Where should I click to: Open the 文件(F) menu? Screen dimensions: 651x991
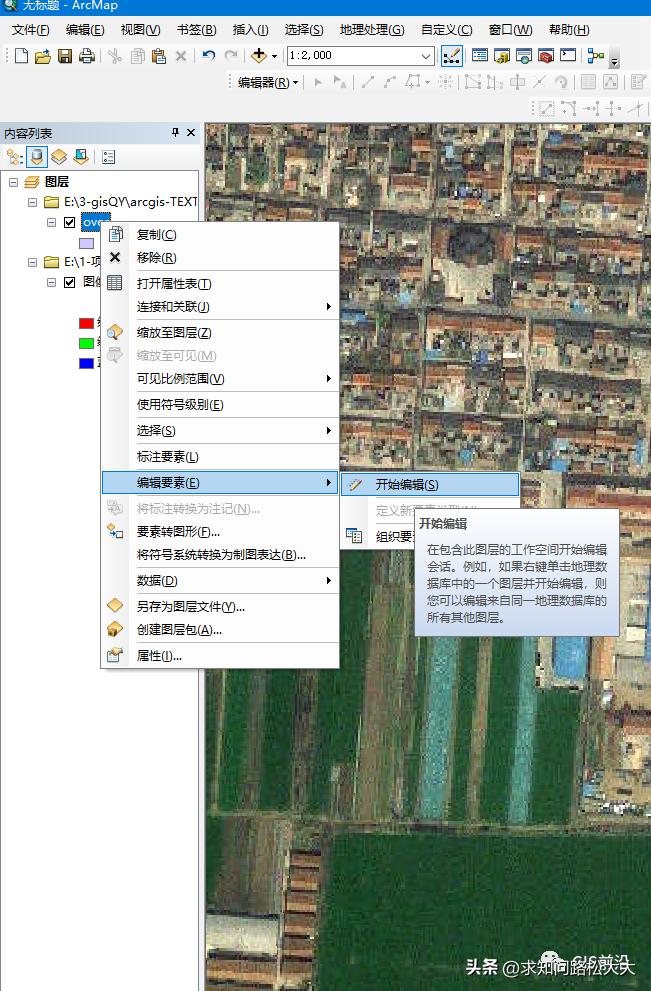click(30, 30)
